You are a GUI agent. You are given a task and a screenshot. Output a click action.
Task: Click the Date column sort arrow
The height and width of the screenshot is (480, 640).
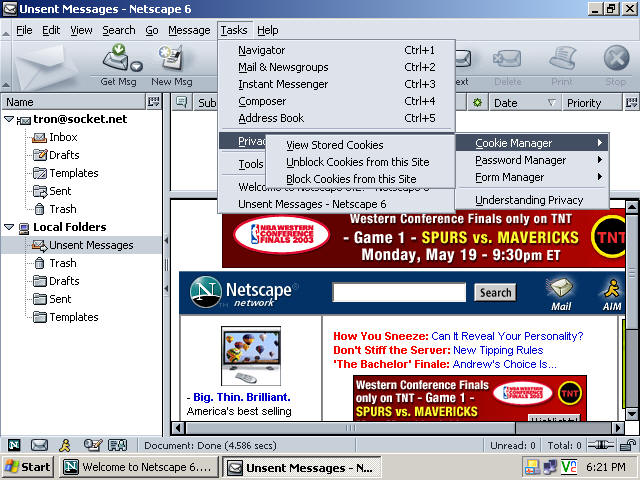(x=551, y=102)
